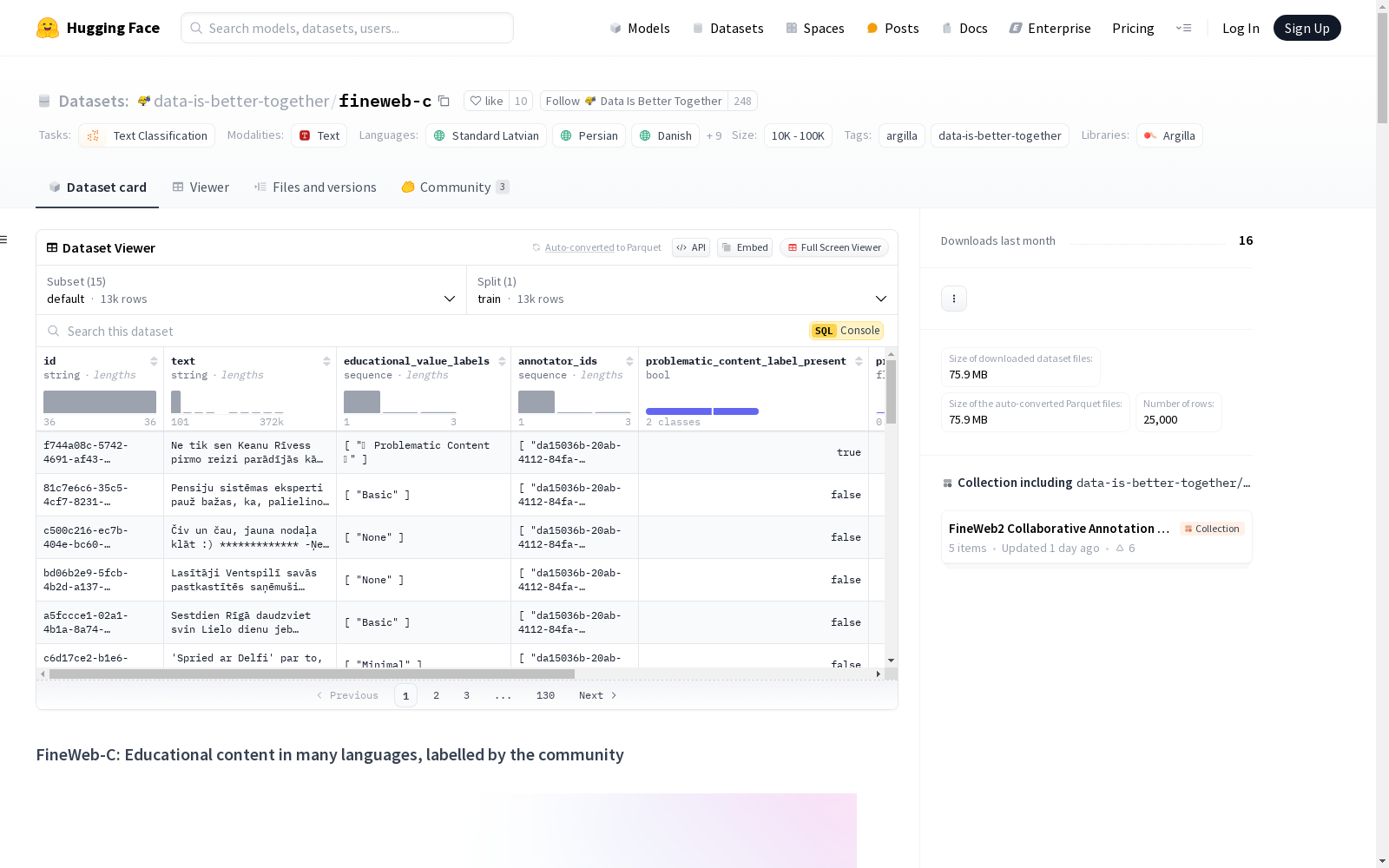Select the Argilla library tag

[1169, 135]
